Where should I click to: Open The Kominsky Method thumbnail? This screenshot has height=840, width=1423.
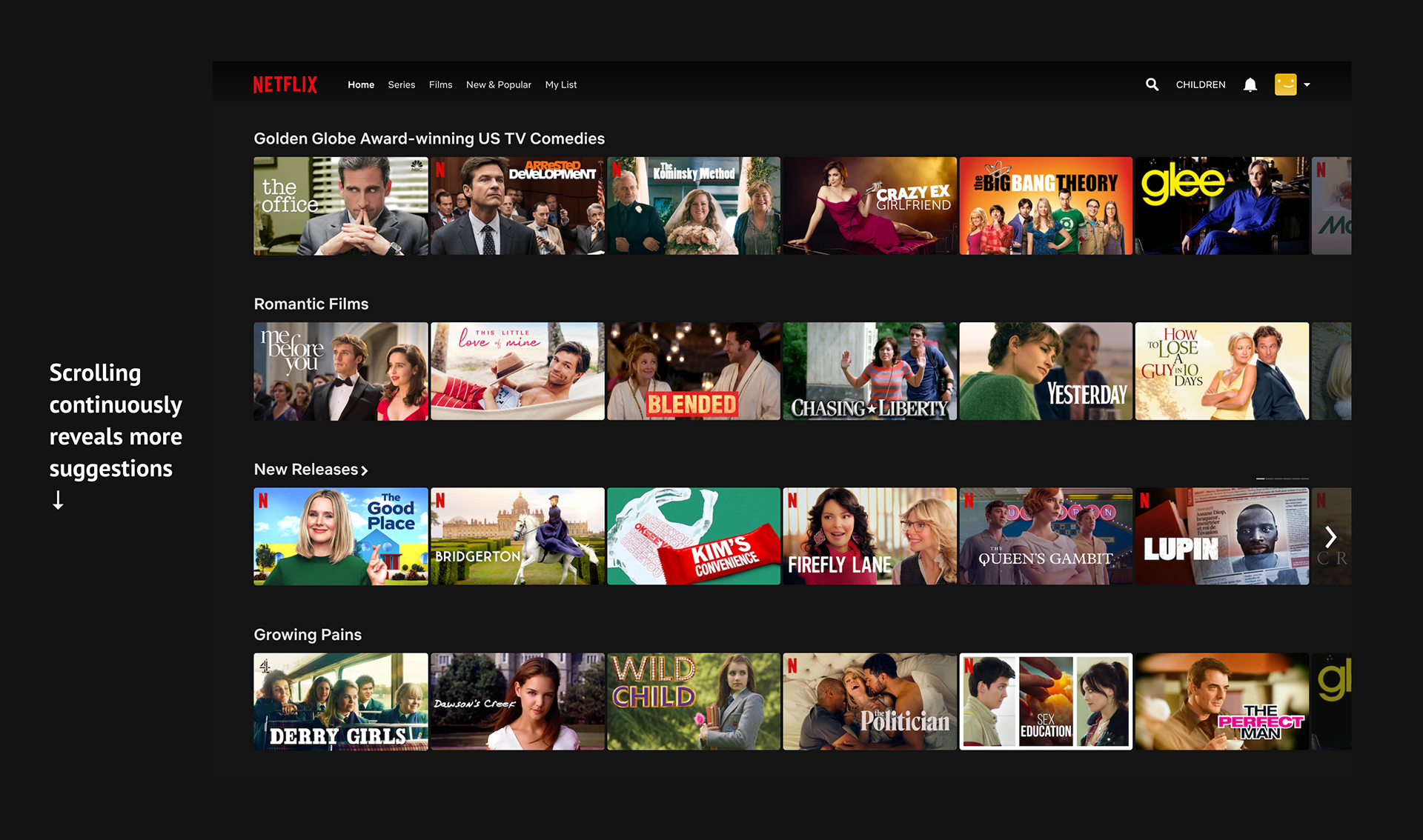694,206
